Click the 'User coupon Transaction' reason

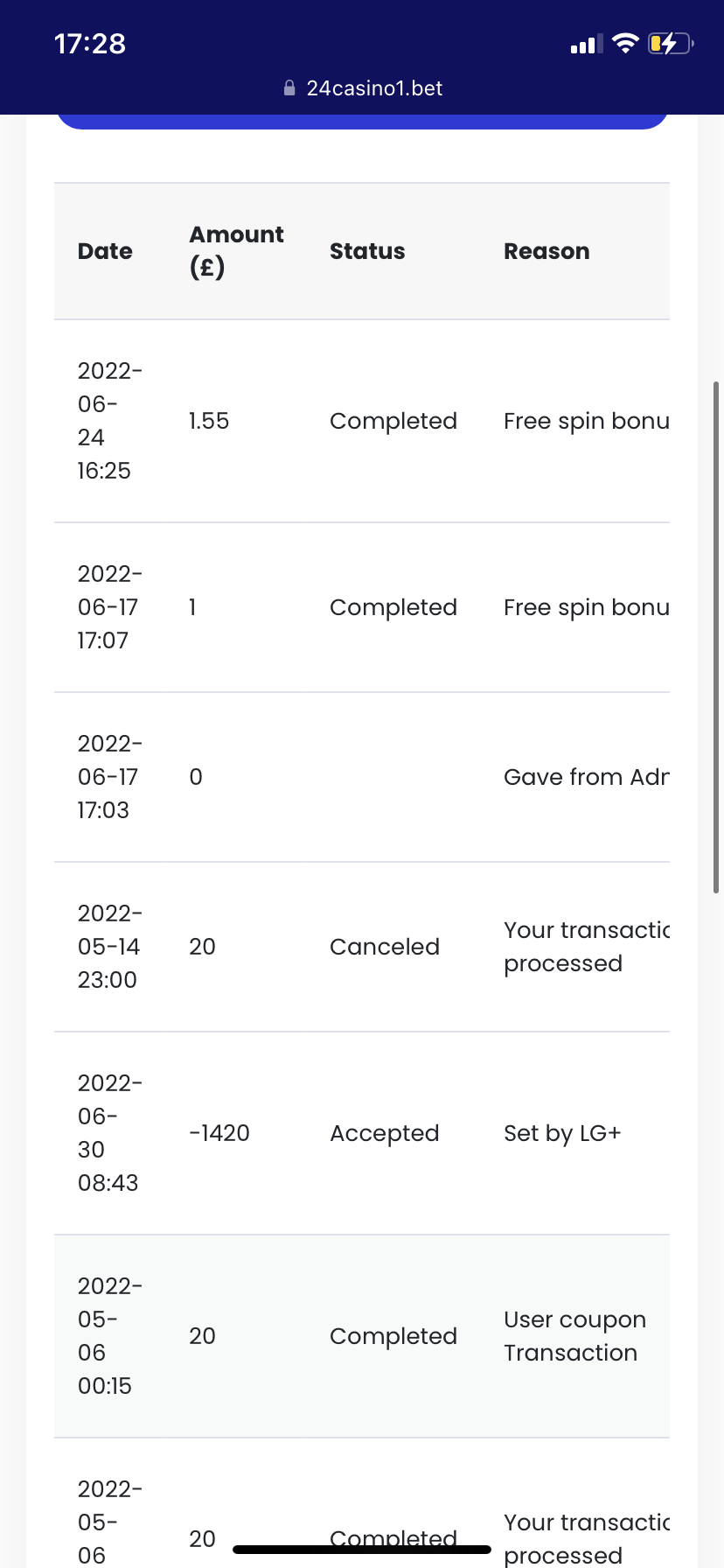click(574, 1336)
